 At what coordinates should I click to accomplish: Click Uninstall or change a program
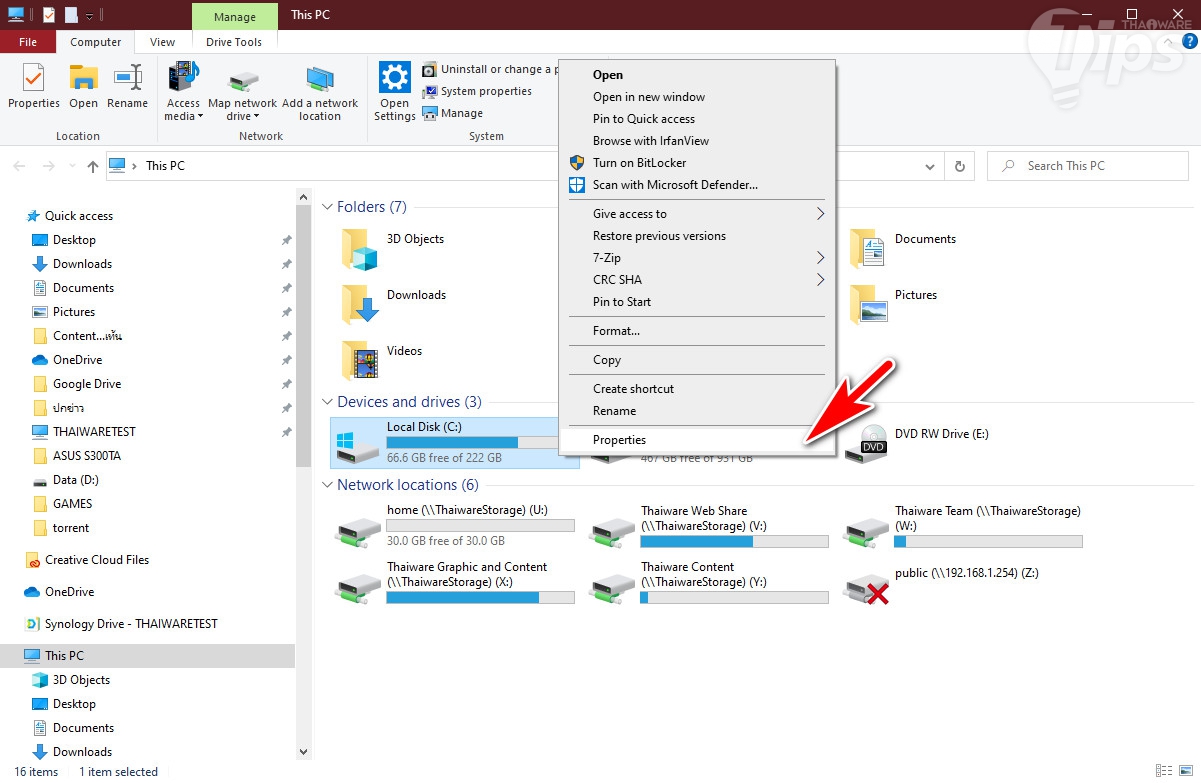pyautogui.click(x=489, y=69)
